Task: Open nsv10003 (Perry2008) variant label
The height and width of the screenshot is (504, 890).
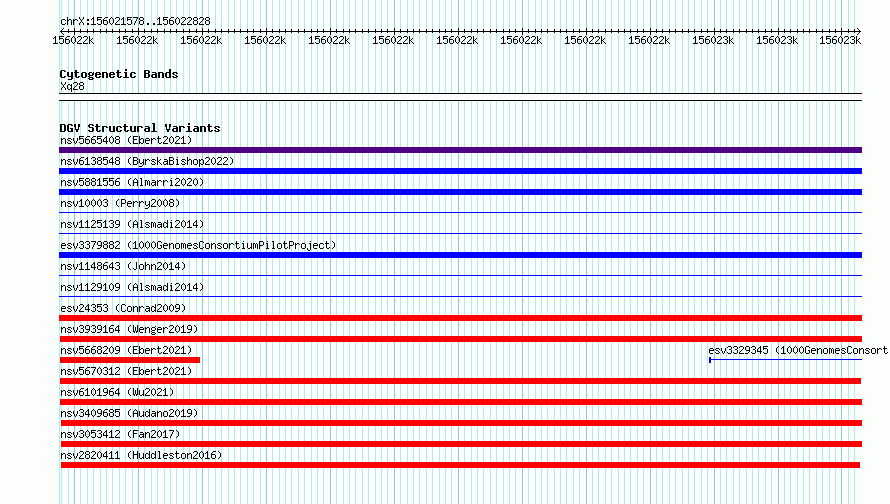Action: click(120, 203)
